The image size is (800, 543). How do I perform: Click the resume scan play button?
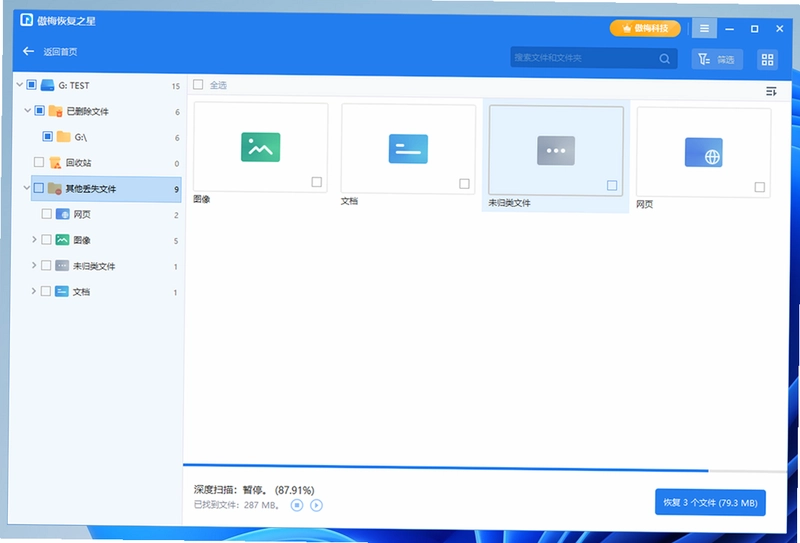pyautogui.click(x=316, y=505)
